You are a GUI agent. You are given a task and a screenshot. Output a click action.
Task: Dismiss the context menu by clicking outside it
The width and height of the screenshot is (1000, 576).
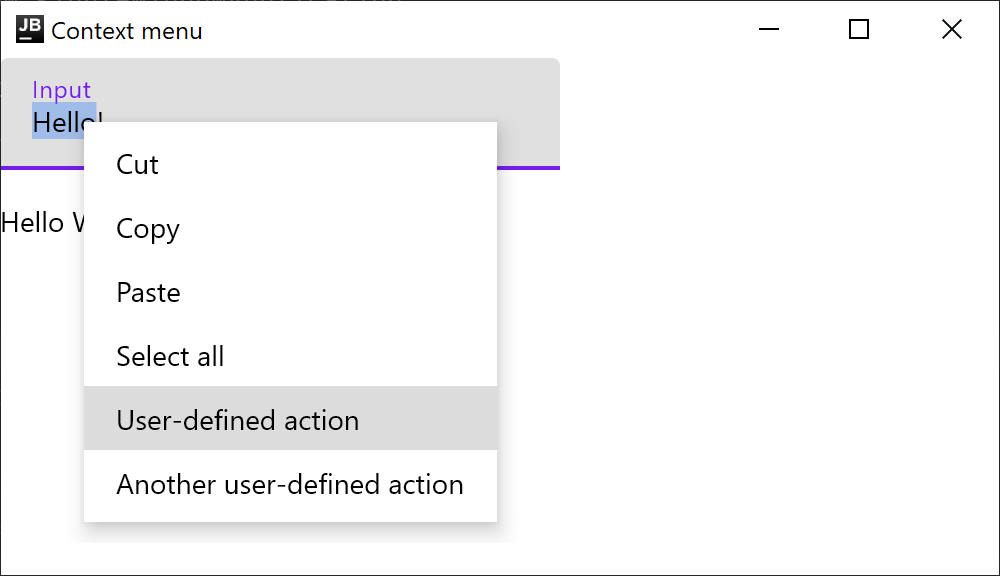click(x=750, y=400)
